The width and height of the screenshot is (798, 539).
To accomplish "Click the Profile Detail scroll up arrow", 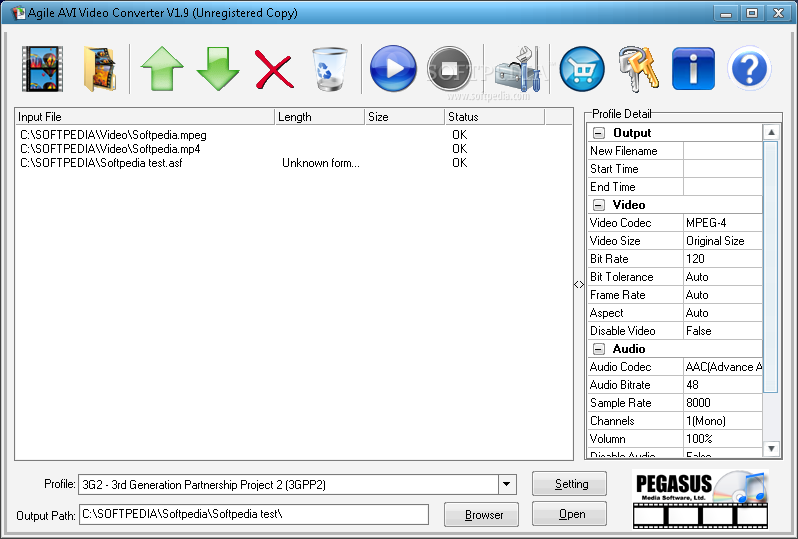I will 771,132.
